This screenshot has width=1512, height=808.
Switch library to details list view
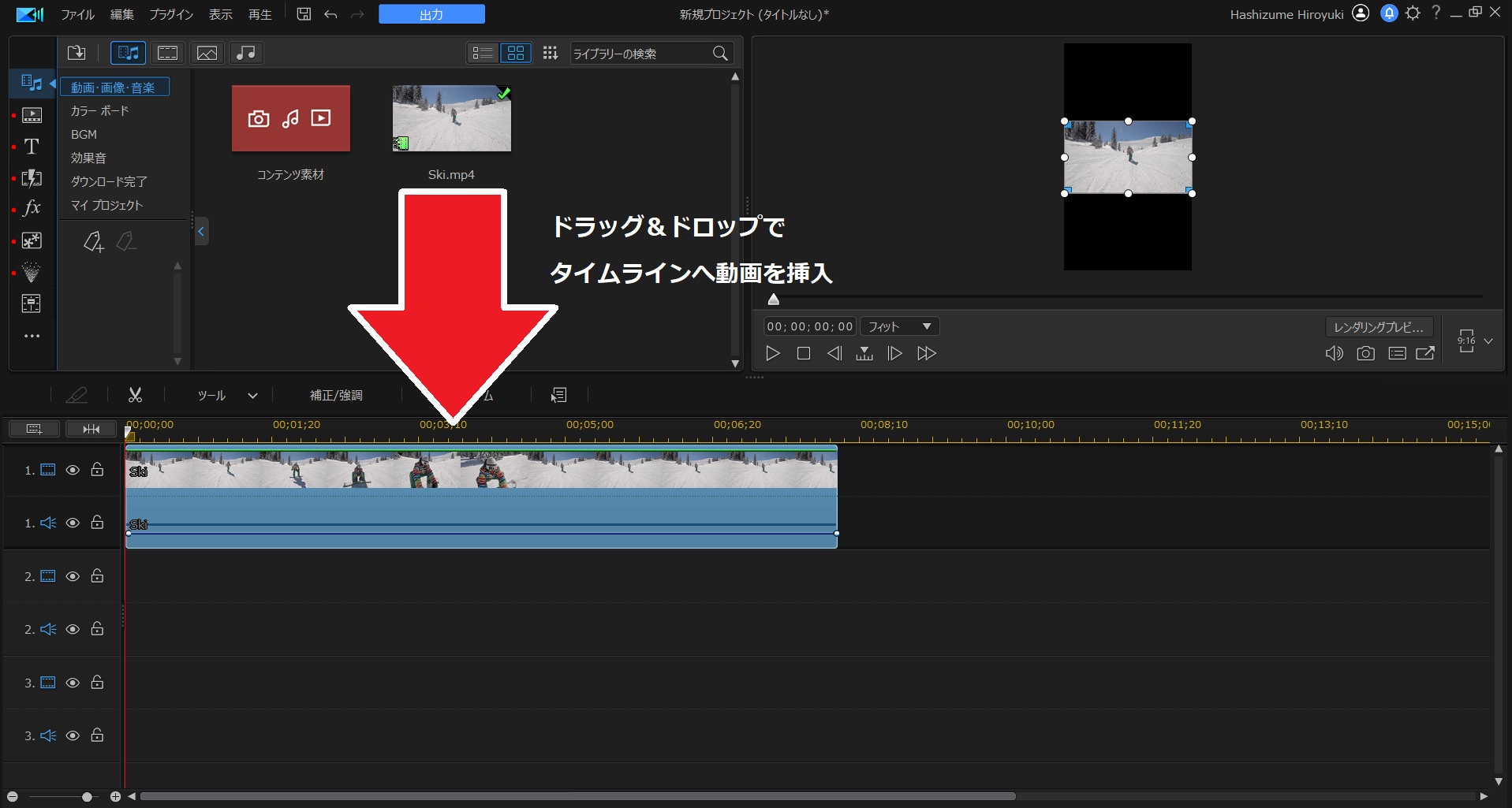(x=482, y=53)
